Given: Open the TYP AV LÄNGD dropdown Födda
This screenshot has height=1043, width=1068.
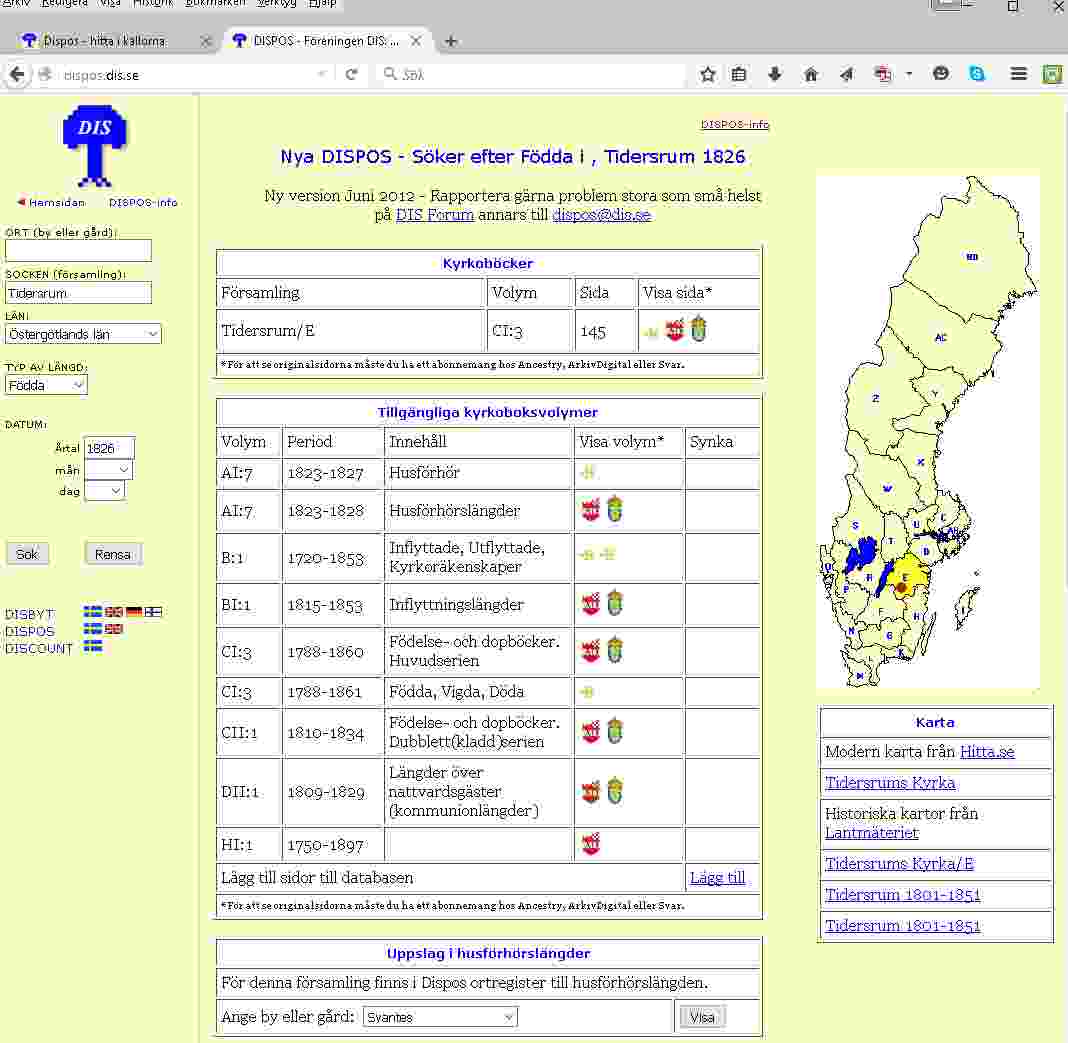Looking at the screenshot, I should 46,385.
